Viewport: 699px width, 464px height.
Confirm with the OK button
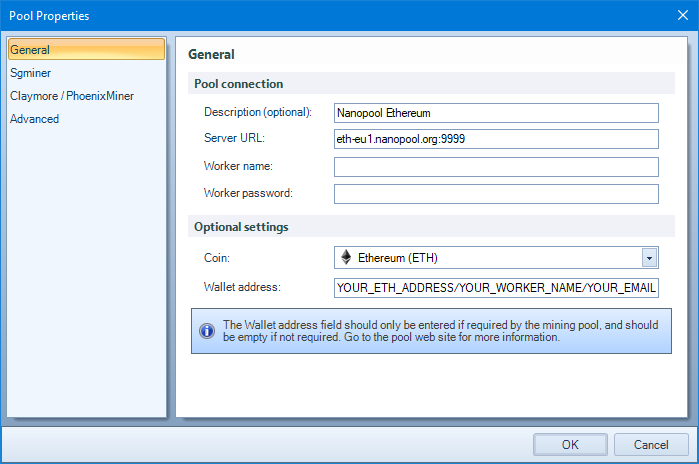point(570,444)
